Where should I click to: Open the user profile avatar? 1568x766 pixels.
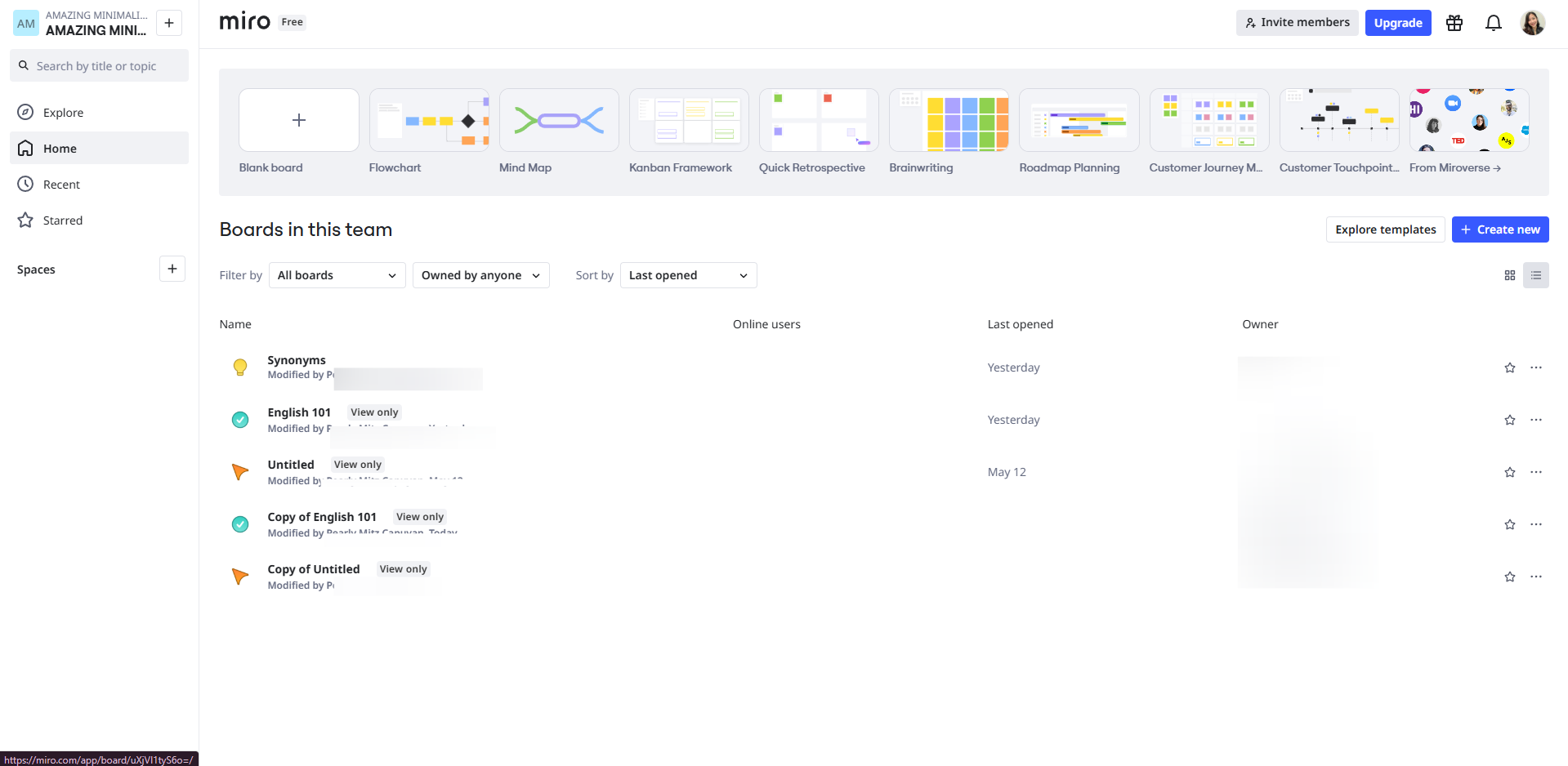pyautogui.click(x=1532, y=23)
